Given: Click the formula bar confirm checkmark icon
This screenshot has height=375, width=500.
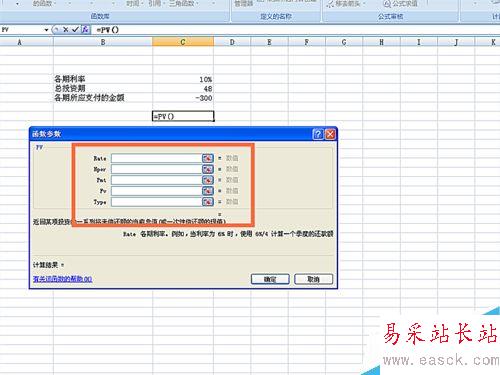Looking at the screenshot, I should [75, 30].
